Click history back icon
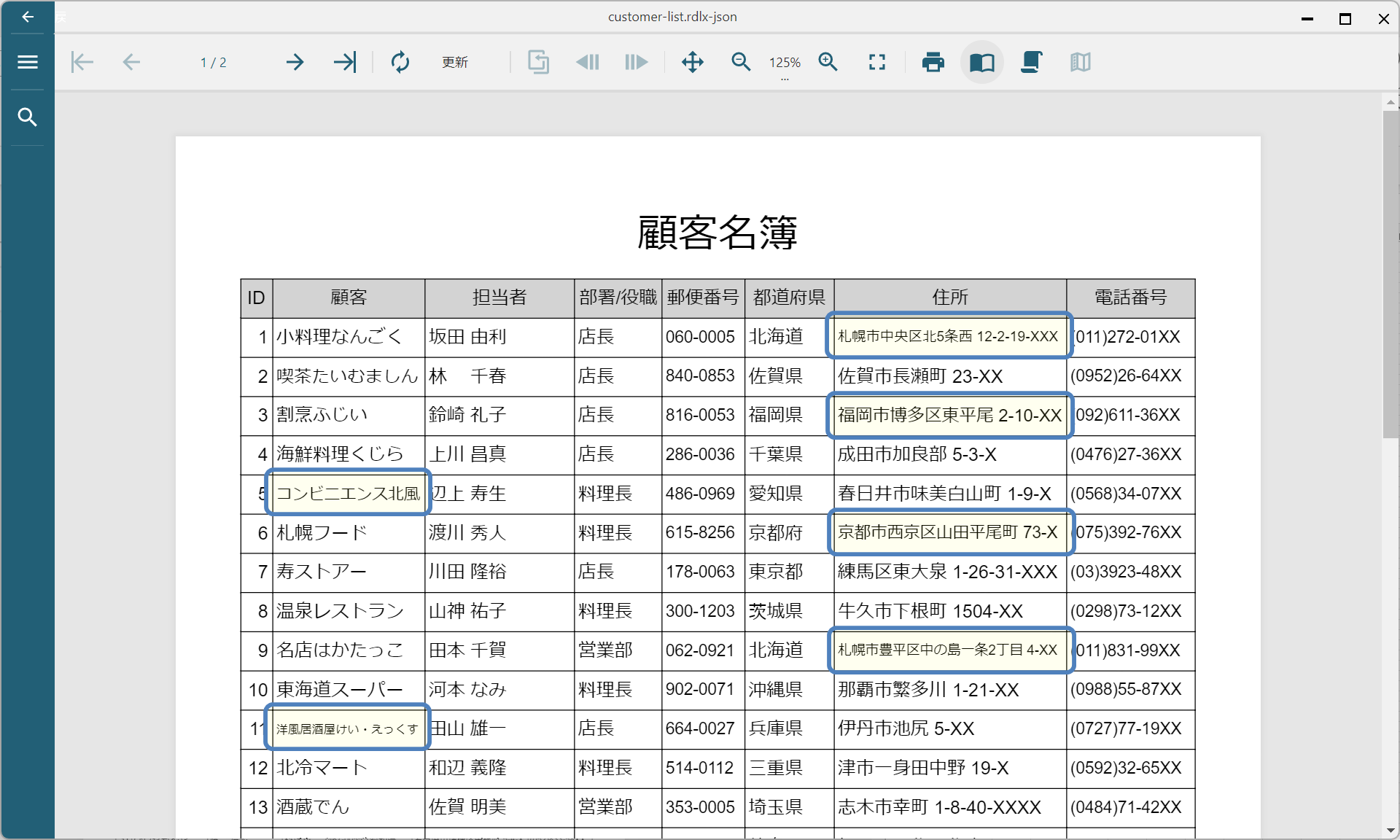1400x840 pixels. [x=588, y=62]
